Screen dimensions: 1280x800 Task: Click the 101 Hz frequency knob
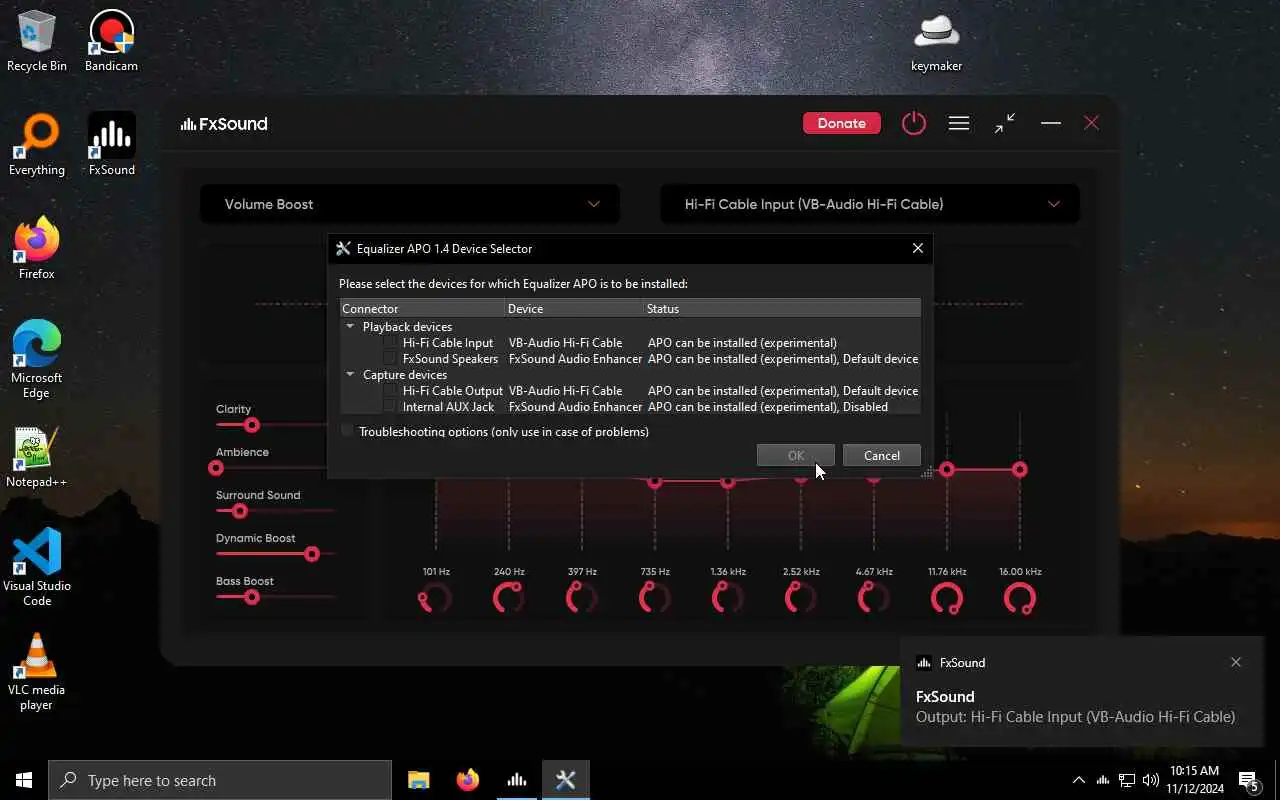(436, 599)
